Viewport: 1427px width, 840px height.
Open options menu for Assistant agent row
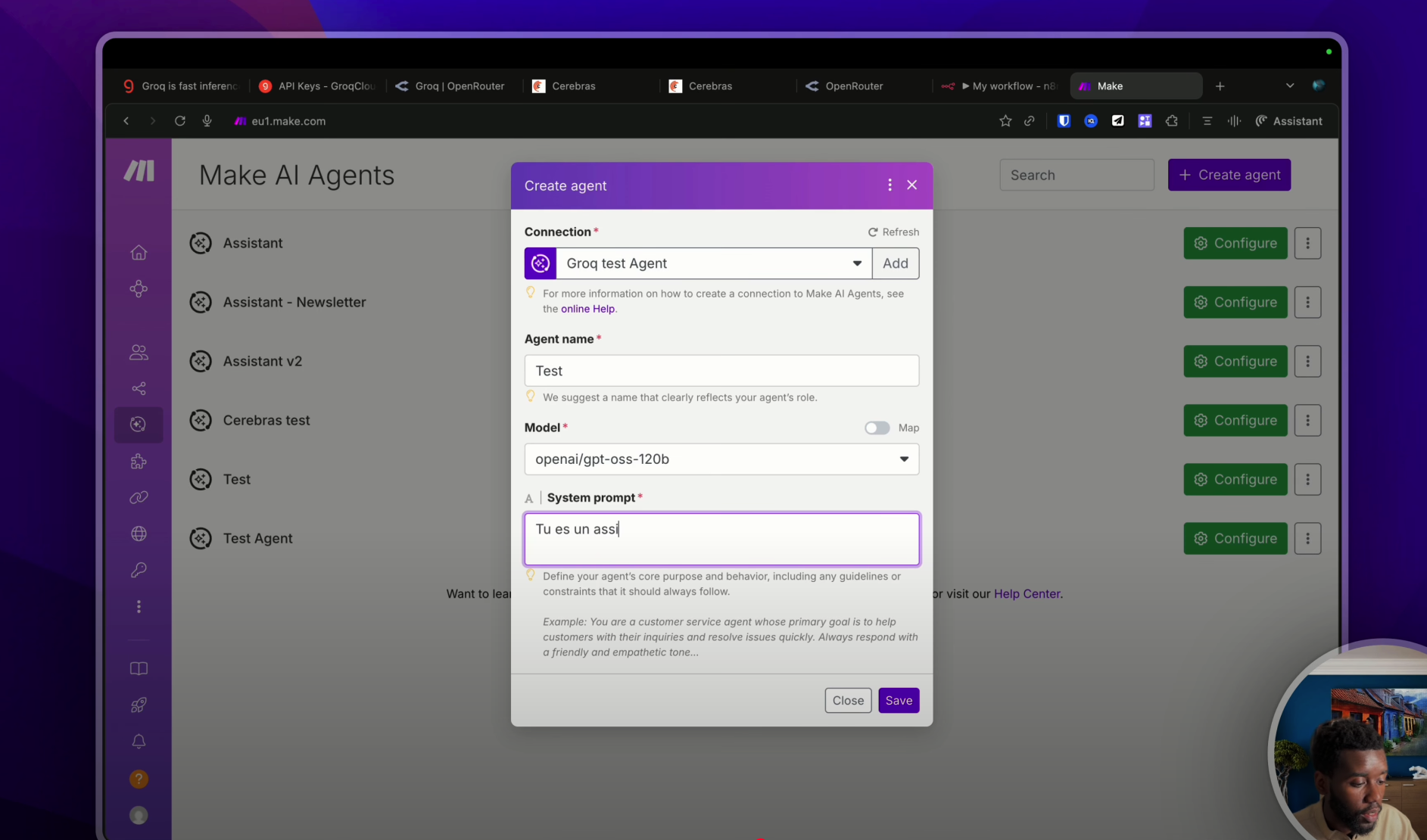point(1307,244)
